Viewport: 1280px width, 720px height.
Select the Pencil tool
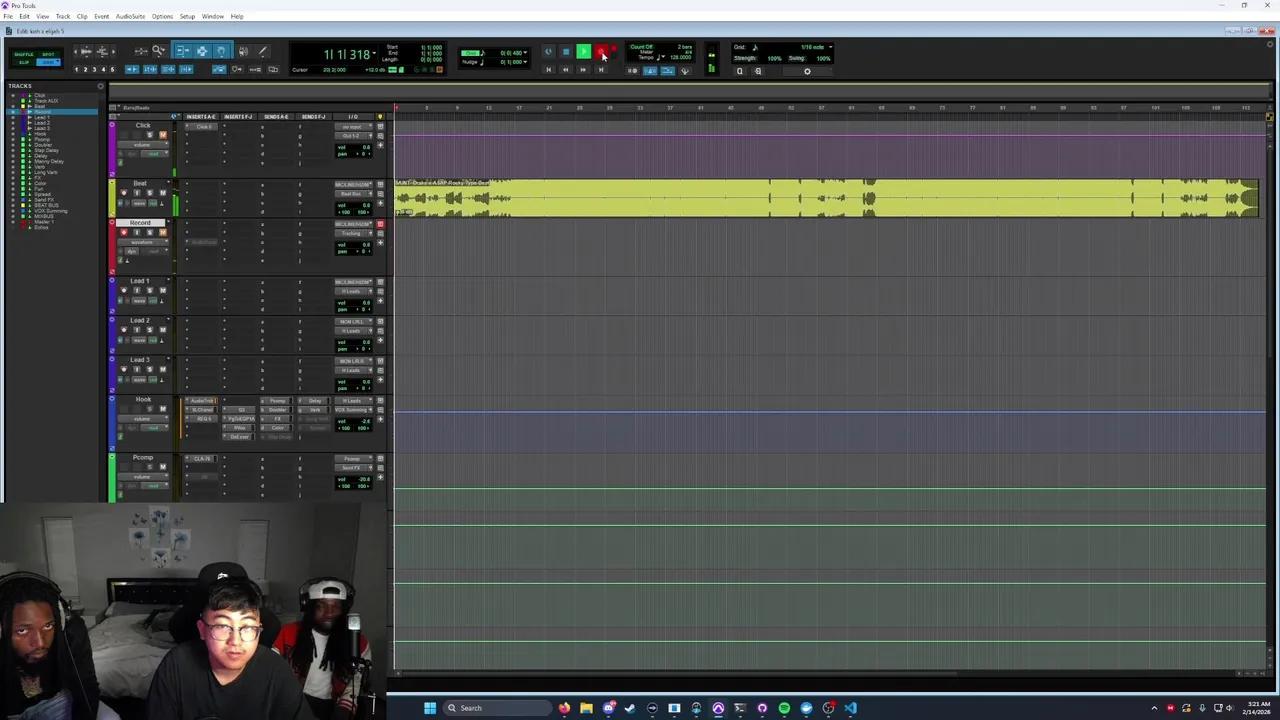click(x=262, y=51)
